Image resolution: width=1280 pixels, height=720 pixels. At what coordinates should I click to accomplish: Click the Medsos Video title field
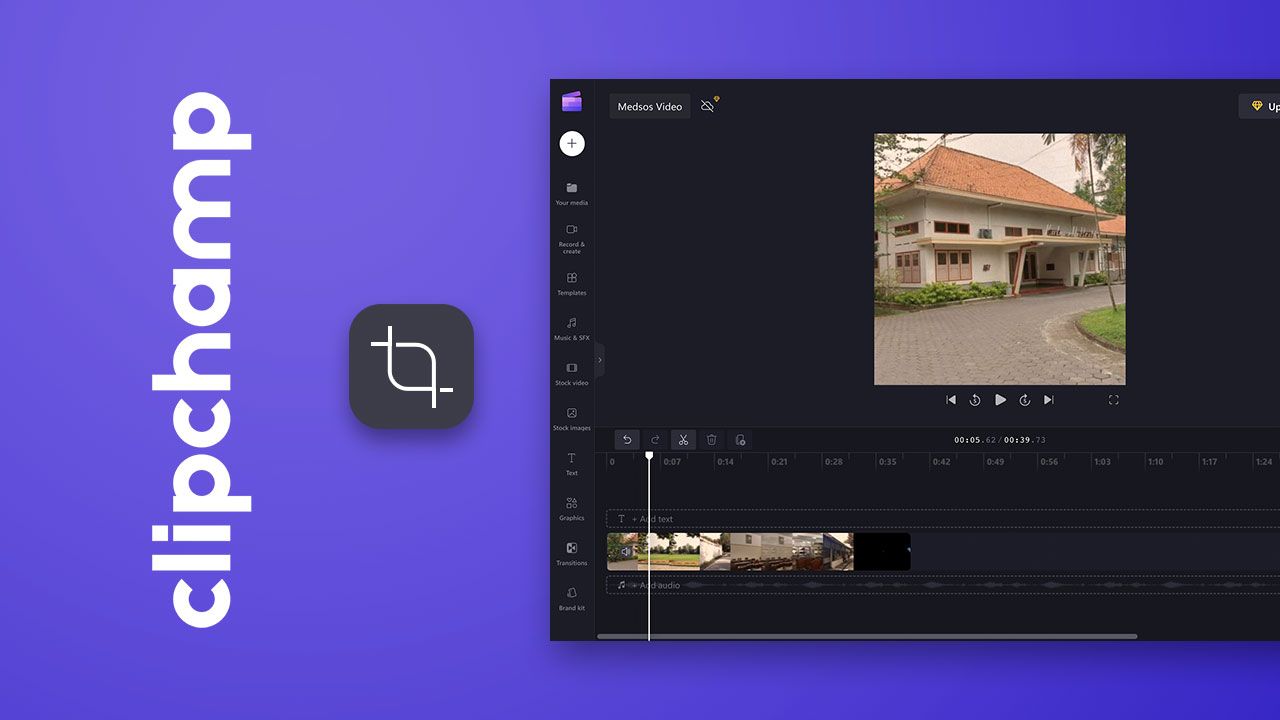click(x=650, y=107)
